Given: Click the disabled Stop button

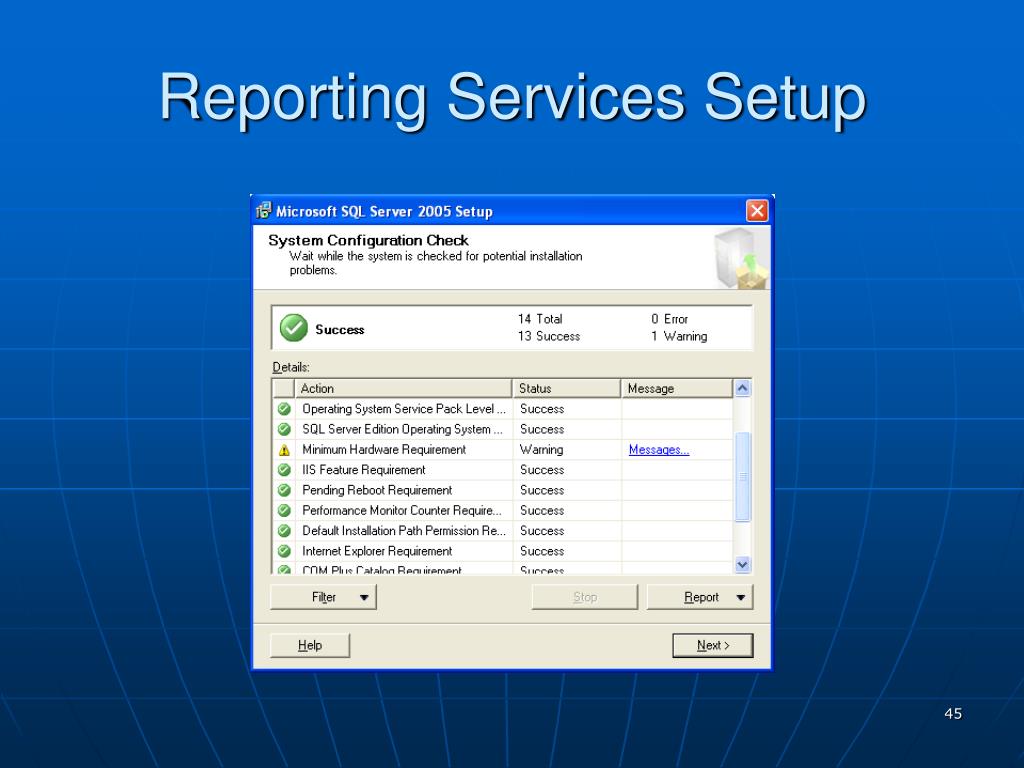Looking at the screenshot, I should point(584,597).
